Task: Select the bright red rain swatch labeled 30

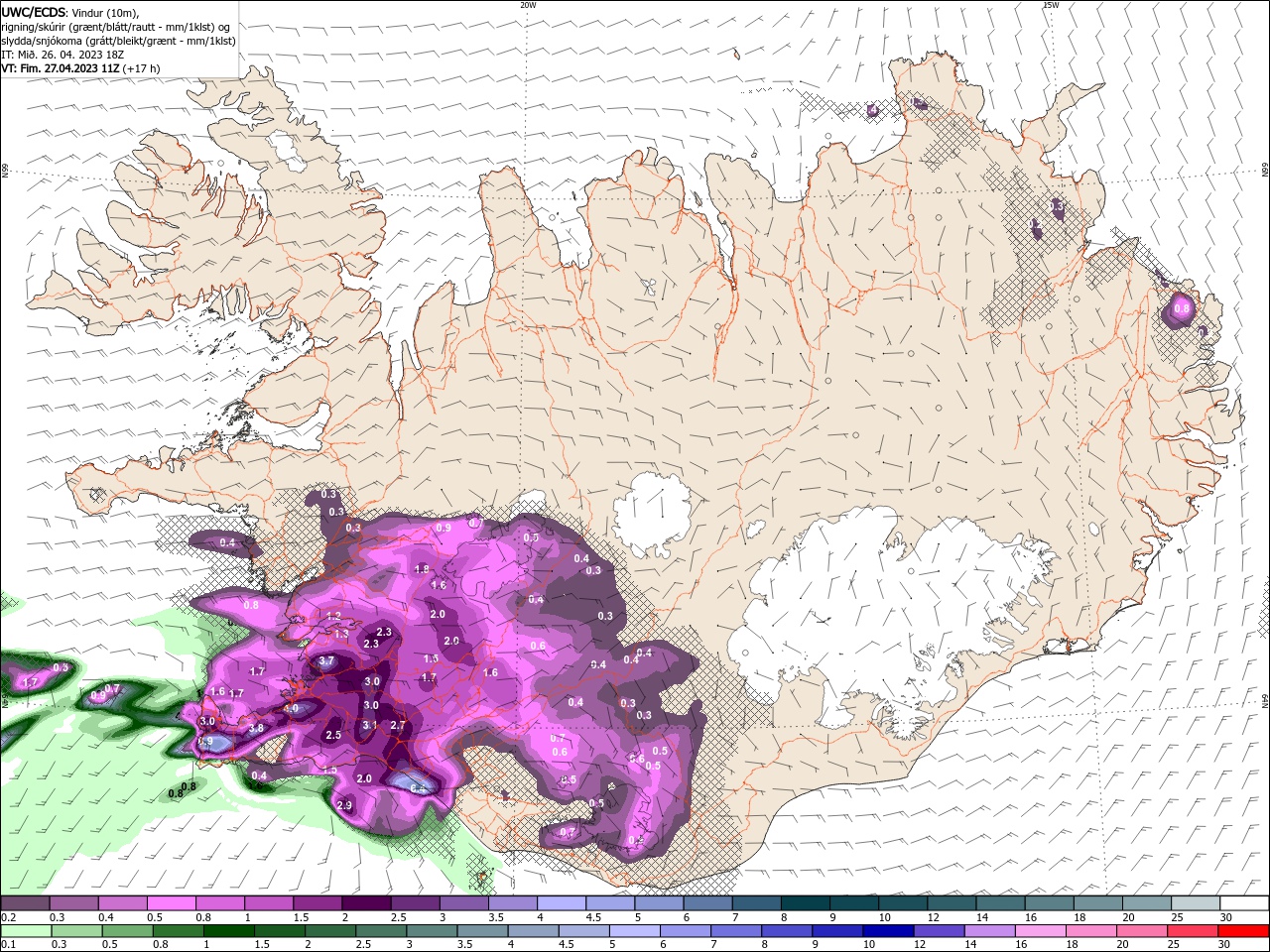Action: click(1243, 931)
